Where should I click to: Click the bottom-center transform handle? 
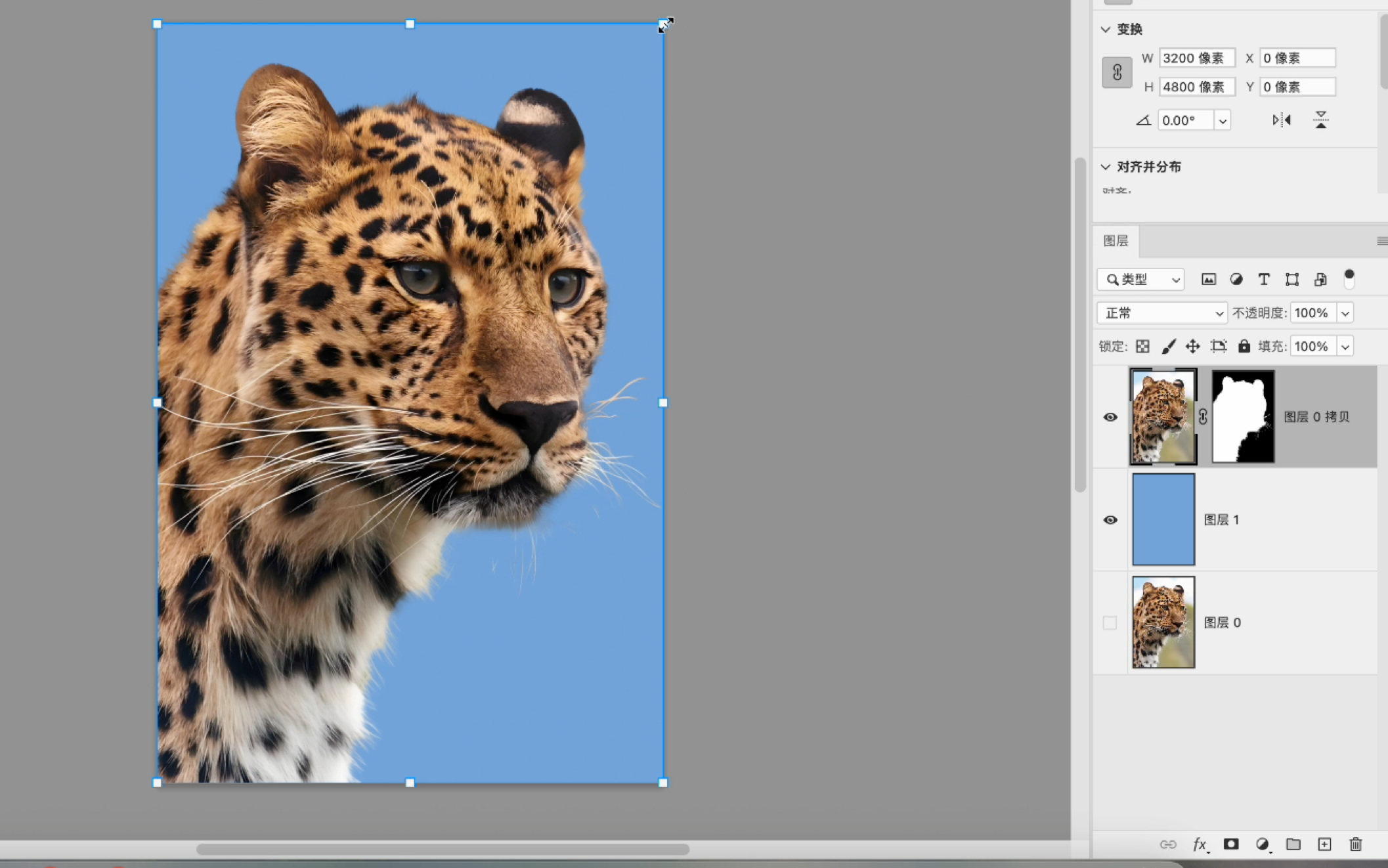coord(410,783)
